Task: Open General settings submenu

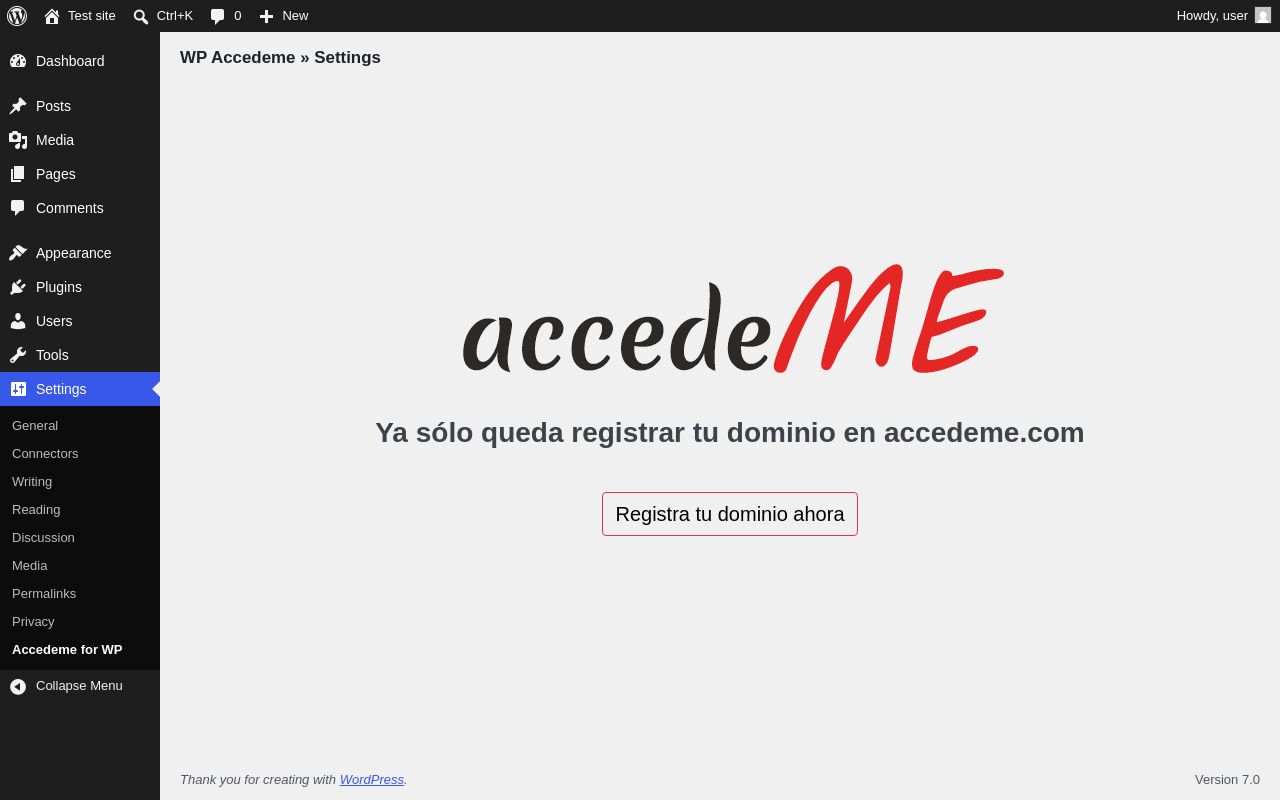Action: pos(80,425)
